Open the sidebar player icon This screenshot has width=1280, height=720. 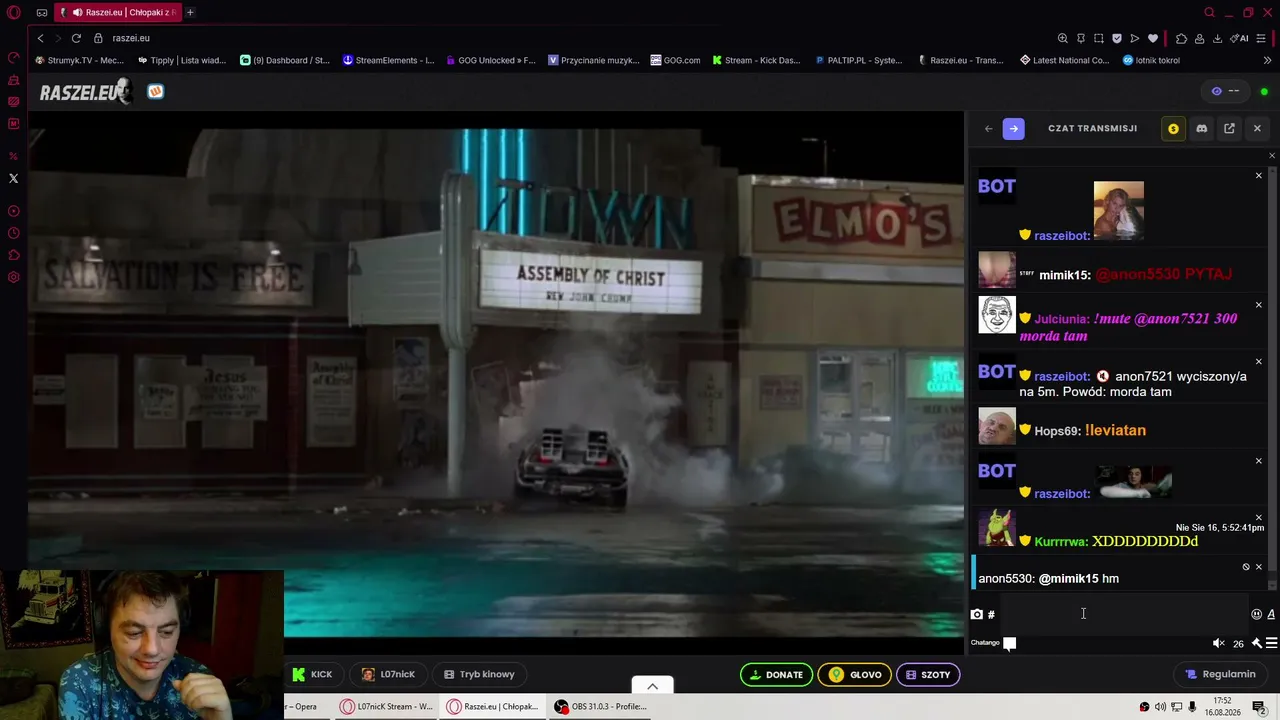pos(14,211)
